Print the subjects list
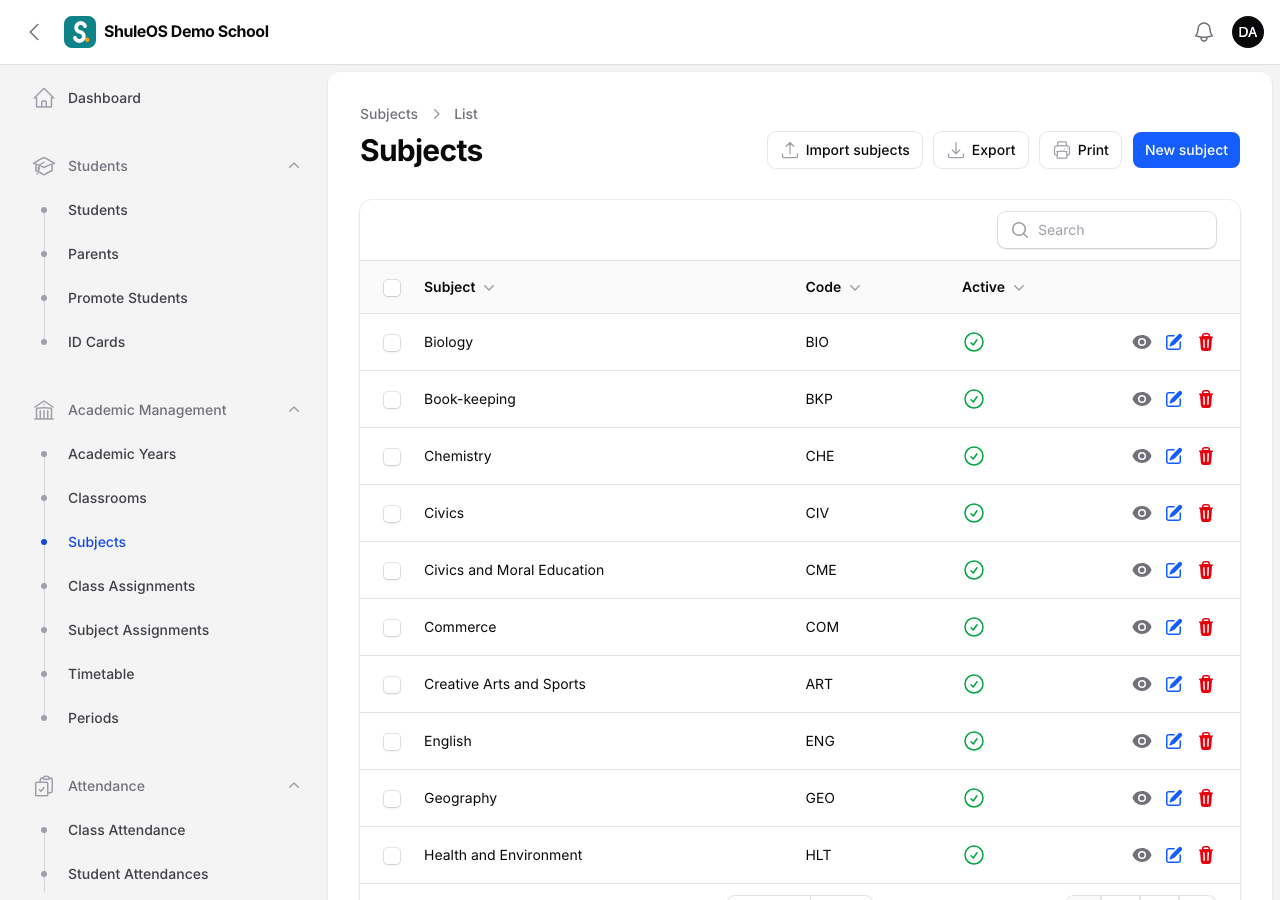The width and height of the screenshot is (1280, 900). click(1080, 150)
